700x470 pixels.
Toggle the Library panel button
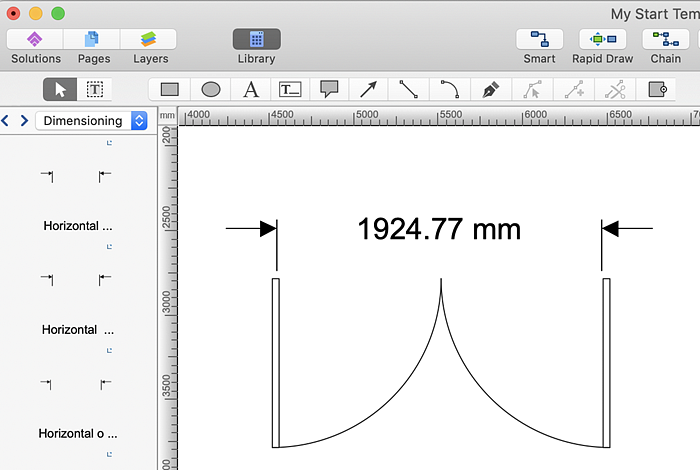click(256, 40)
